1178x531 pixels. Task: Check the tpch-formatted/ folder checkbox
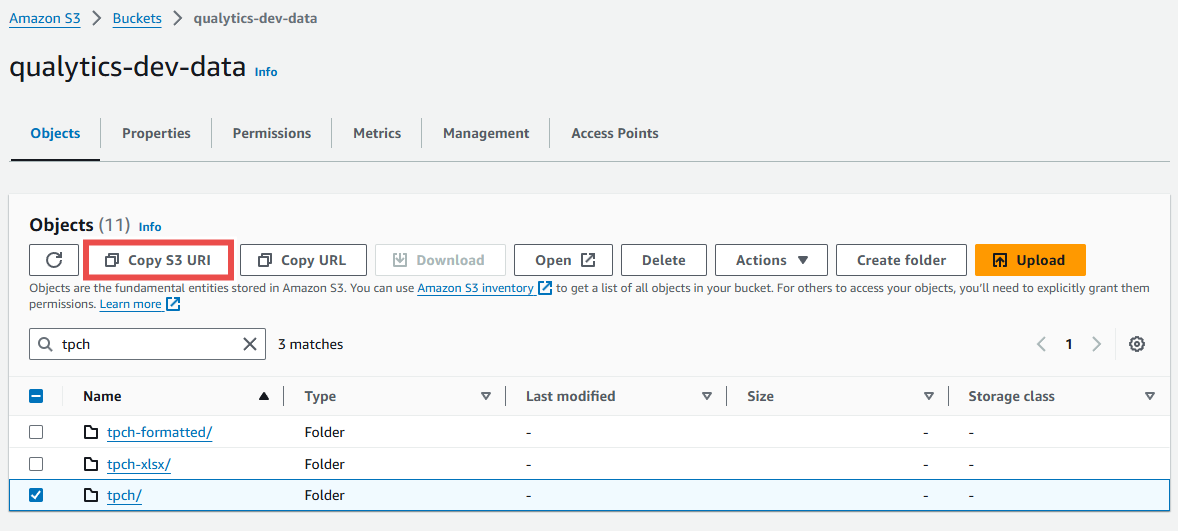click(x=36, y=432)
